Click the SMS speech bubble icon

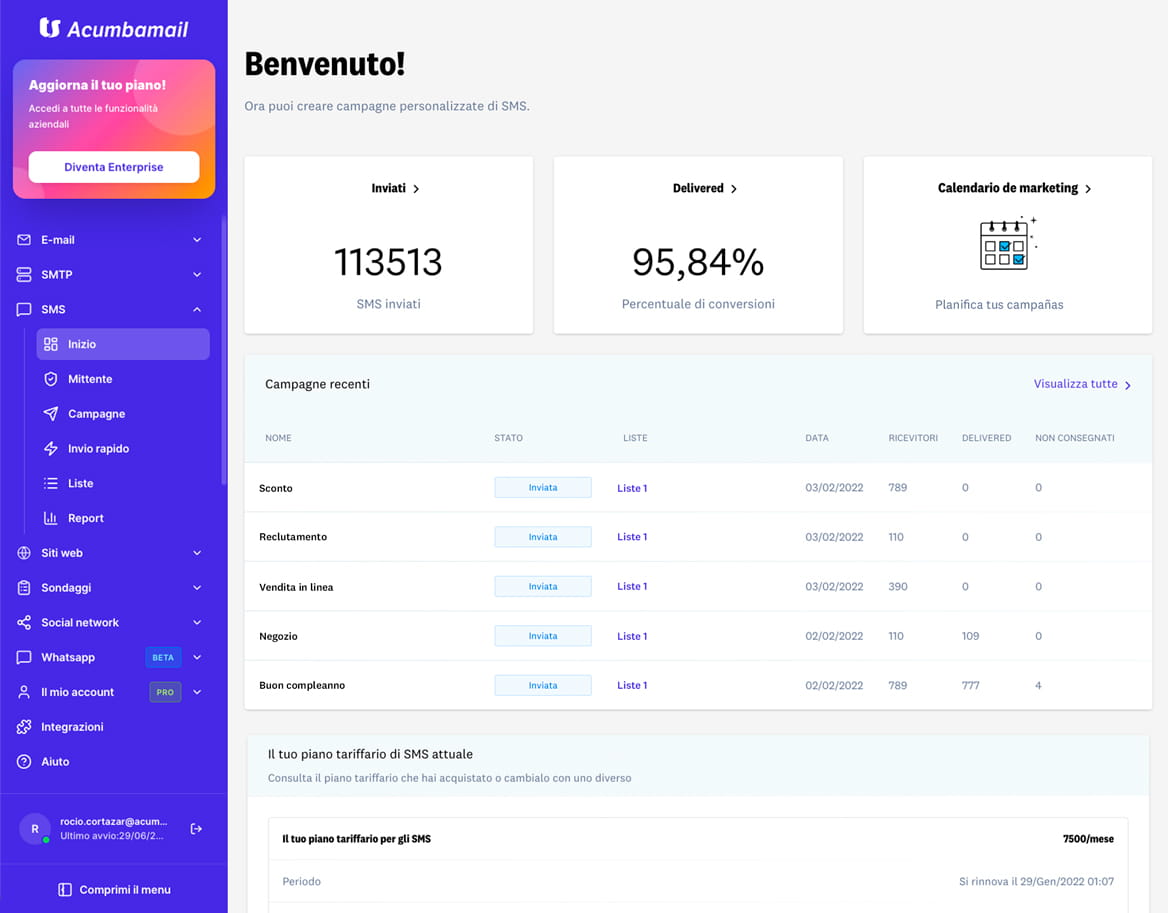pos(24,309)
